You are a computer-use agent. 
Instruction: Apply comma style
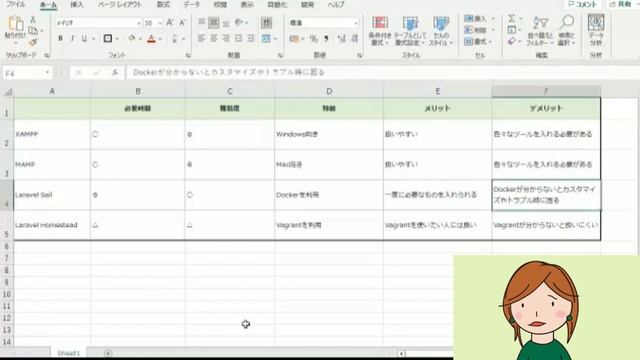(x=326, y=39)
